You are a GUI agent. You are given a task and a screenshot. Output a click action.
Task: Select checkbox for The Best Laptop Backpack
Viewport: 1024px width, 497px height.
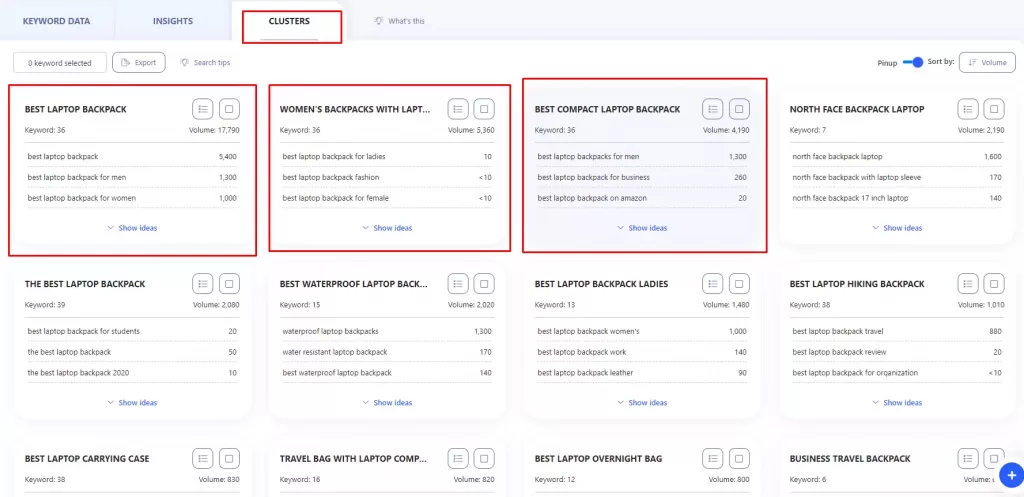229,283
